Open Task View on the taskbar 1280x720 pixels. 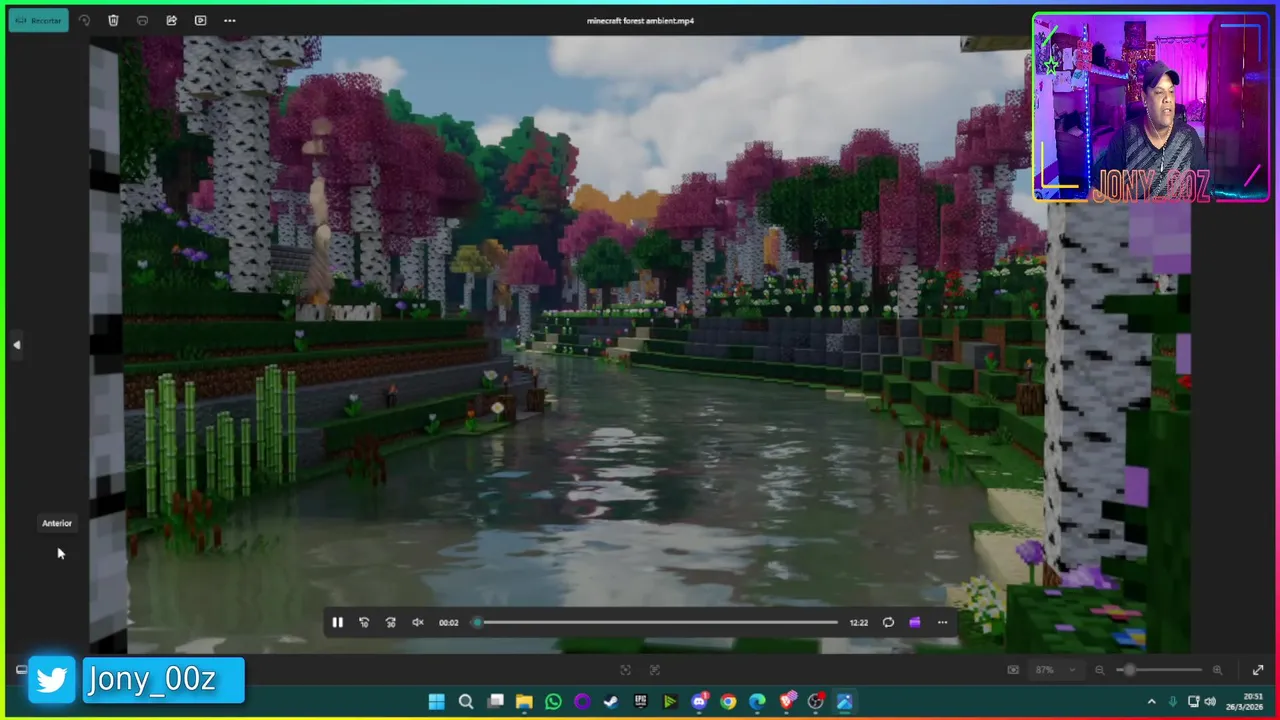[495, 702]
